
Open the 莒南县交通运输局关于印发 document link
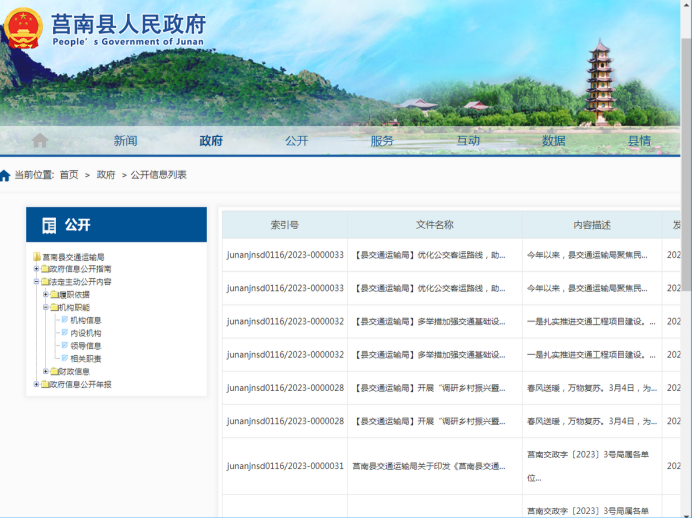coord(434,466)
